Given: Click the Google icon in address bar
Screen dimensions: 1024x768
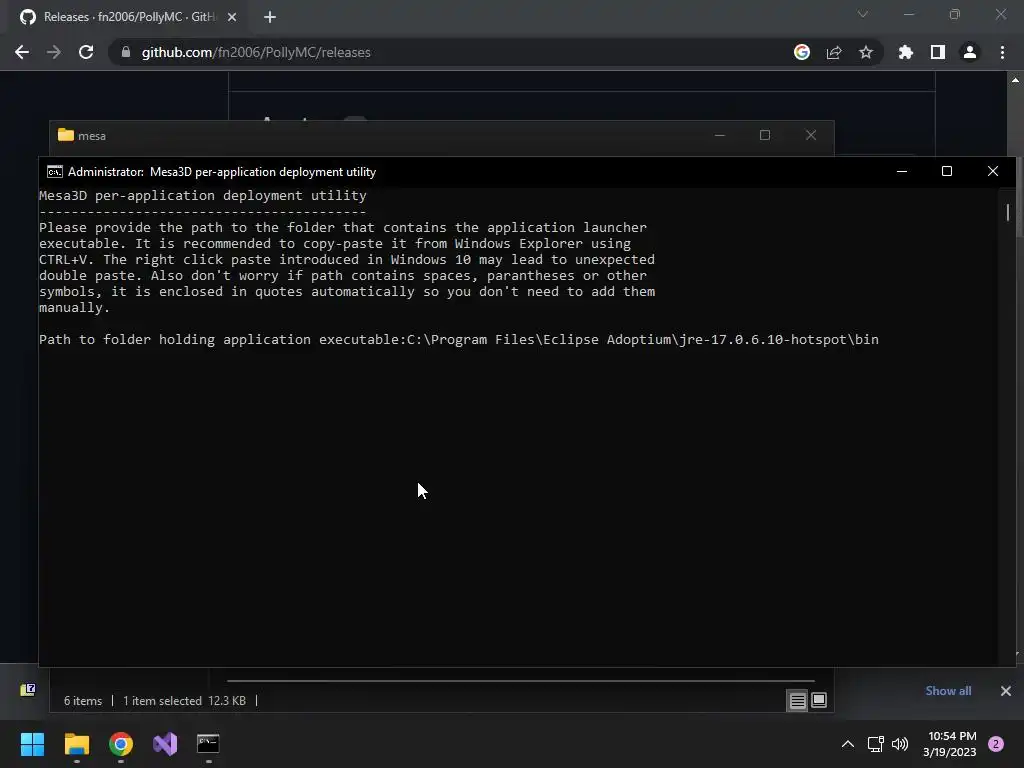Looking at the screenshot, I should click(802, 52).
